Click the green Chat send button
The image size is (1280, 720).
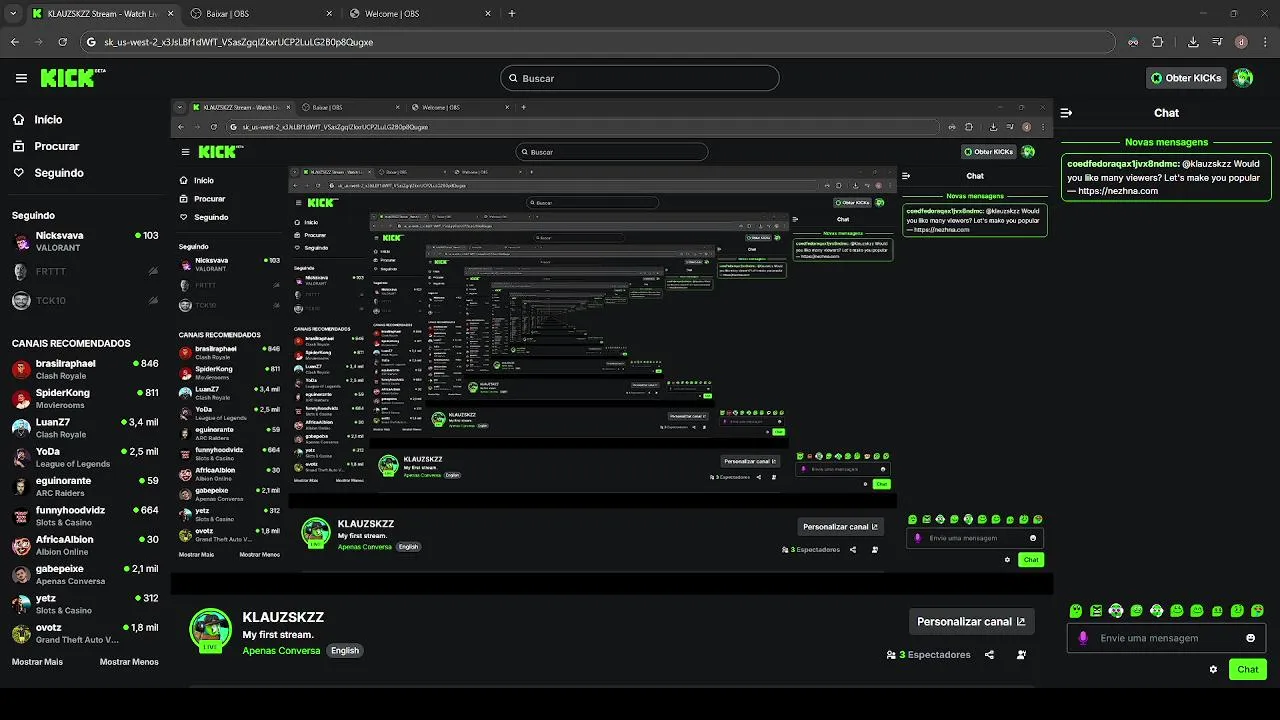click(1248, 669)
